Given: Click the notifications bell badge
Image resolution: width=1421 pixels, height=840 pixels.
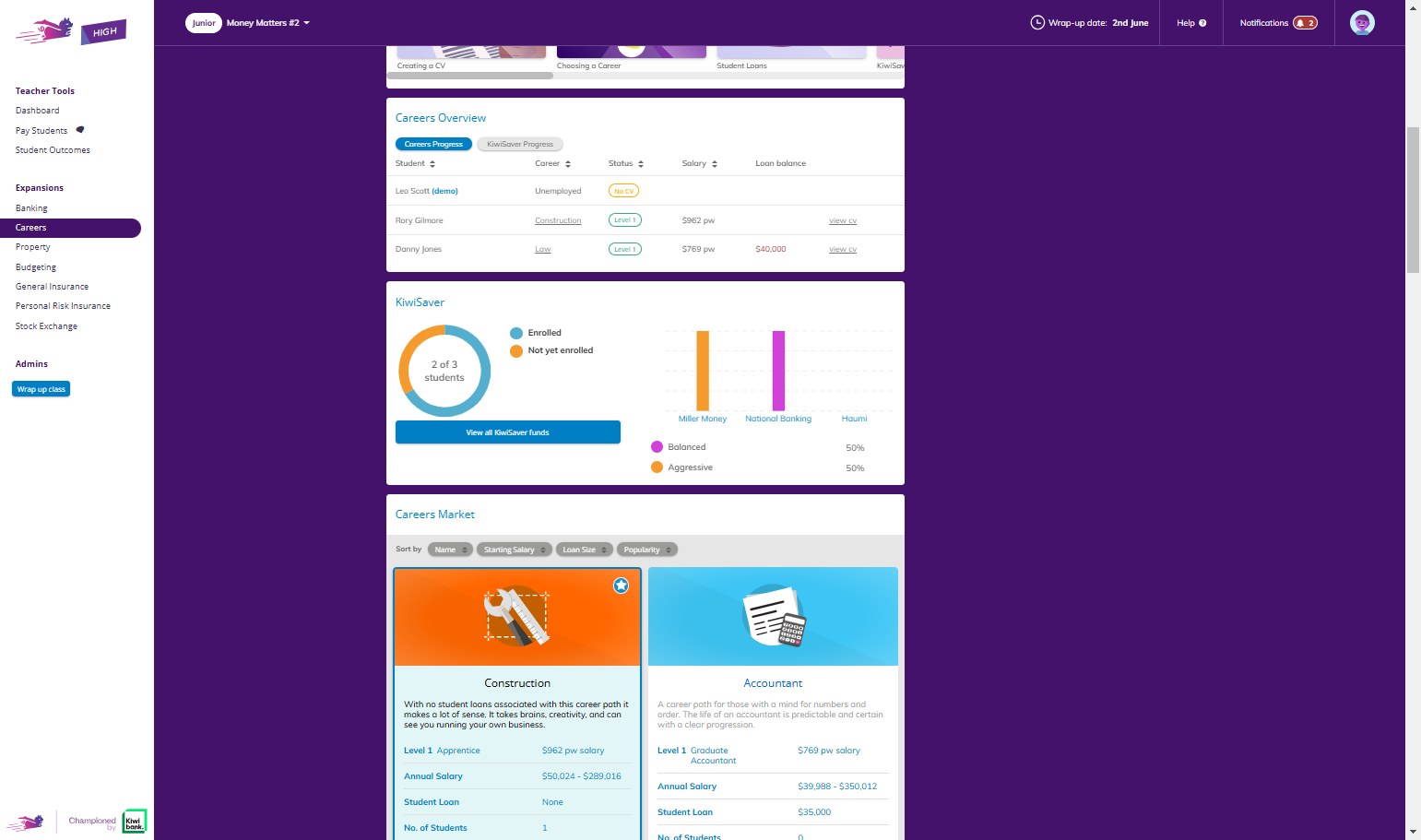Looking at the screenshot, I should coord(1305,23).
